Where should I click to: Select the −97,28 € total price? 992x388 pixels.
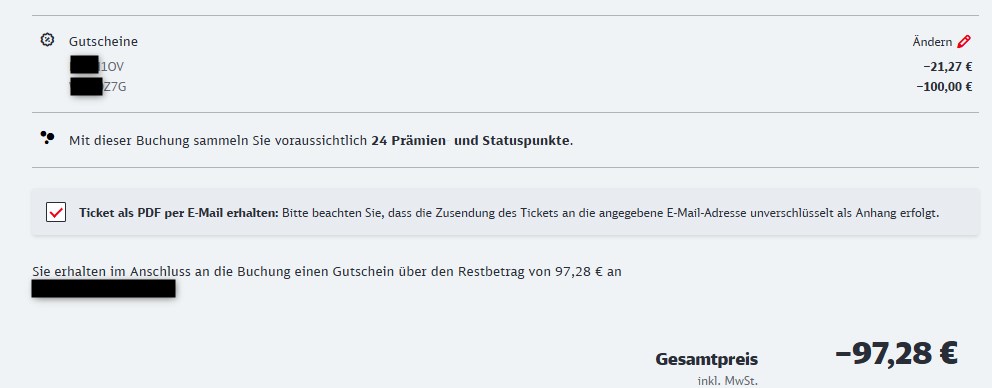(x=896, y=353)
